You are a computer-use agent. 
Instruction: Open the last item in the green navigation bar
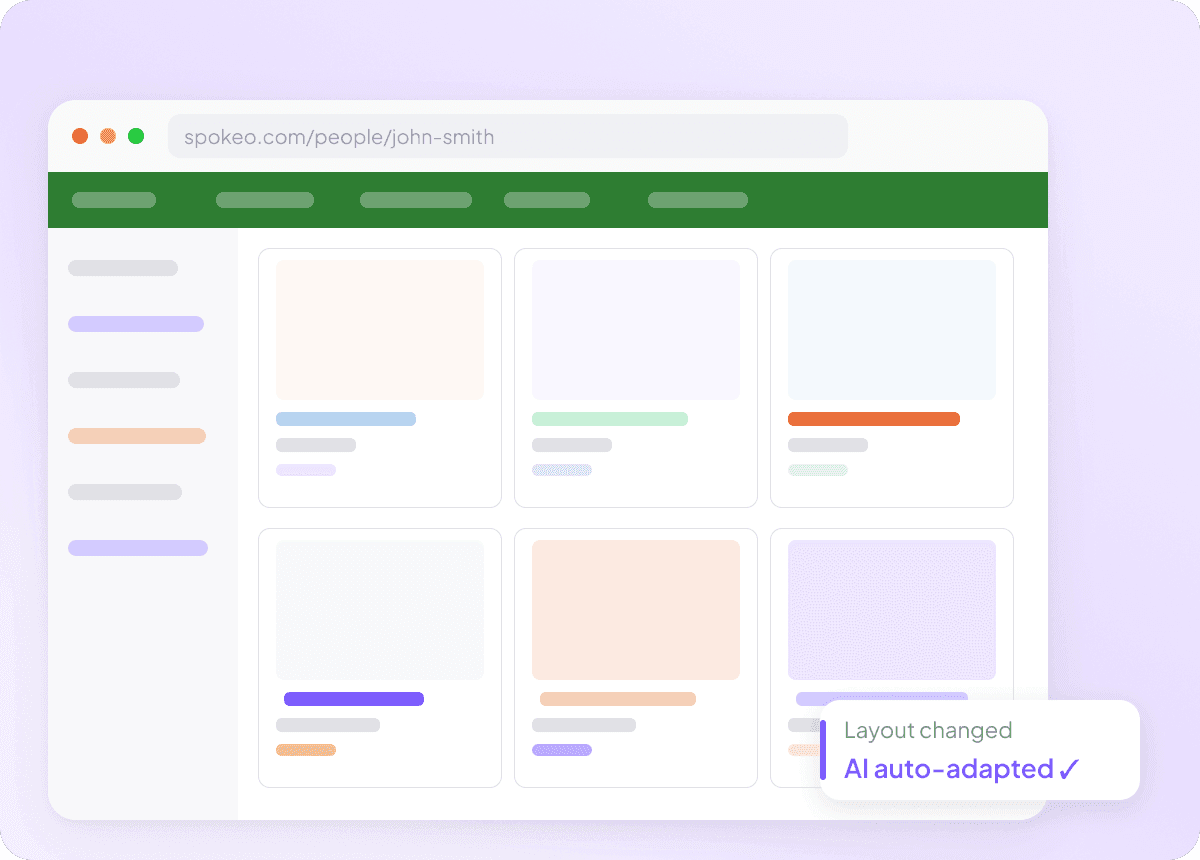click(698, 200)
